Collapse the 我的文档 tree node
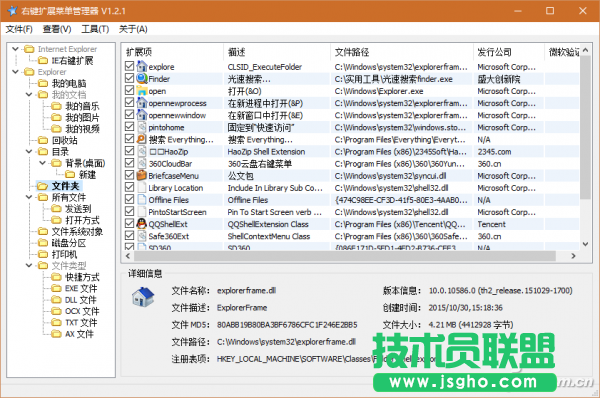 click(x=29, y=95)
